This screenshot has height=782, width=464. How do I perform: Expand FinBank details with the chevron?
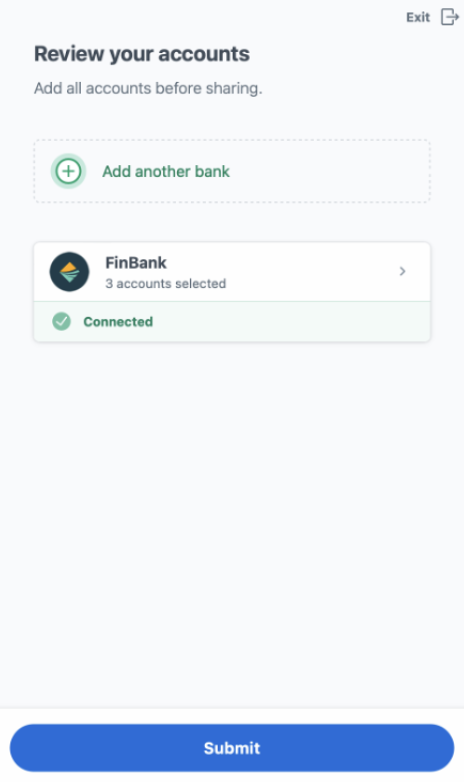403,271
